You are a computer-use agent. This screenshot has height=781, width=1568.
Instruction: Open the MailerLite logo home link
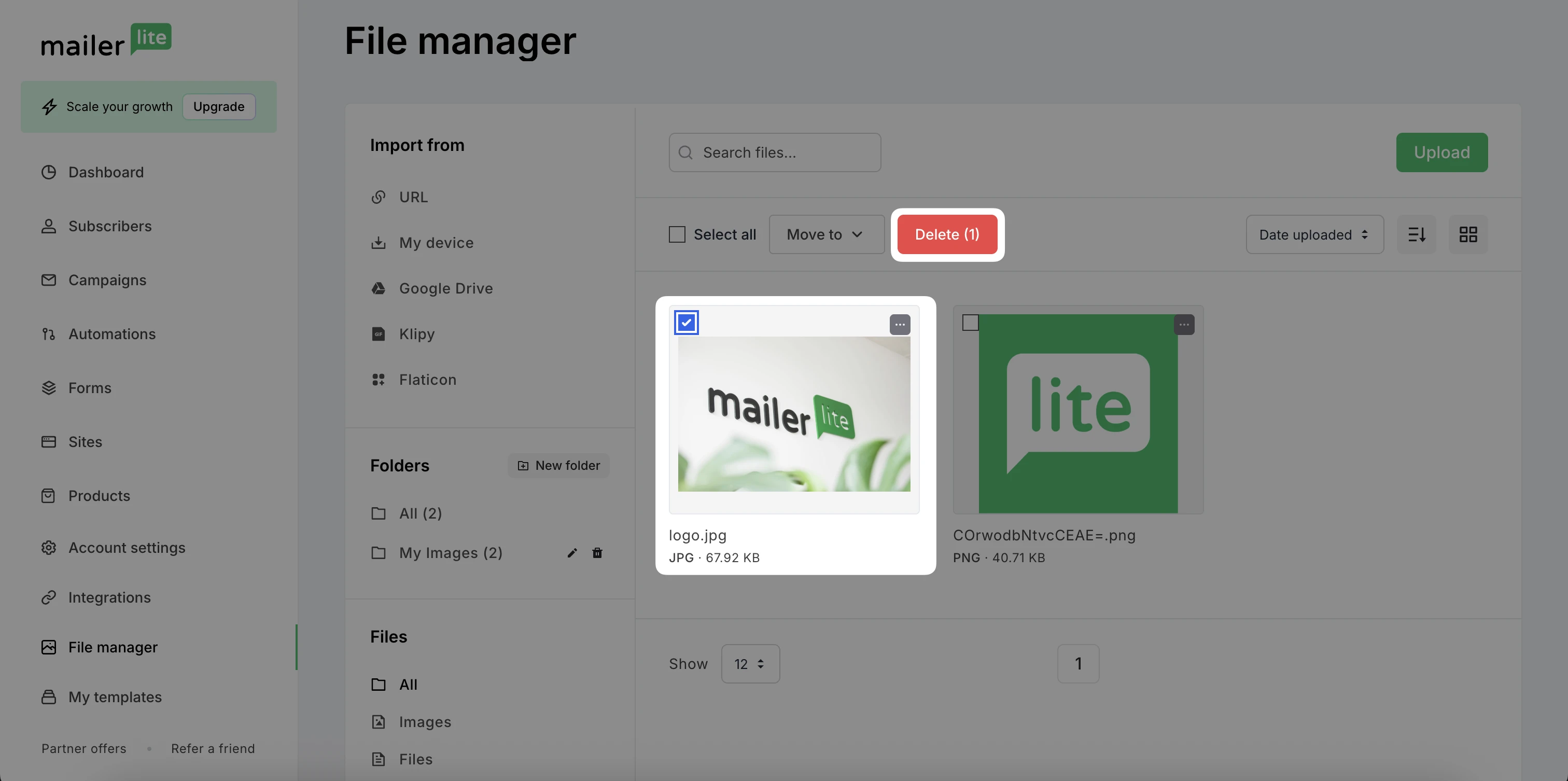pyautogui.click(x=106, y=40)
